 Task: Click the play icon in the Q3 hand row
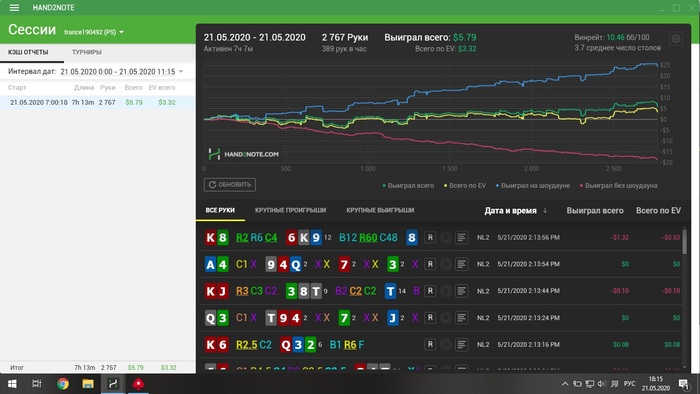(446, 318)
